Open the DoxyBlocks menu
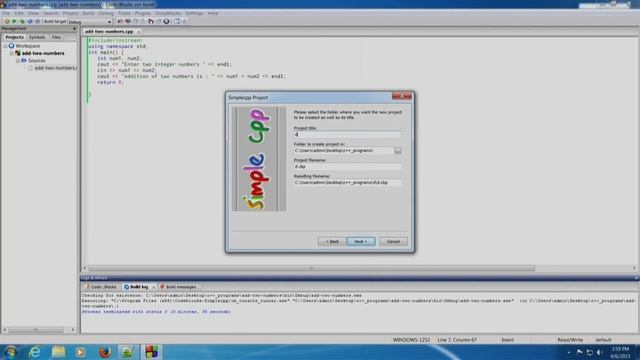 pos(168,13)
